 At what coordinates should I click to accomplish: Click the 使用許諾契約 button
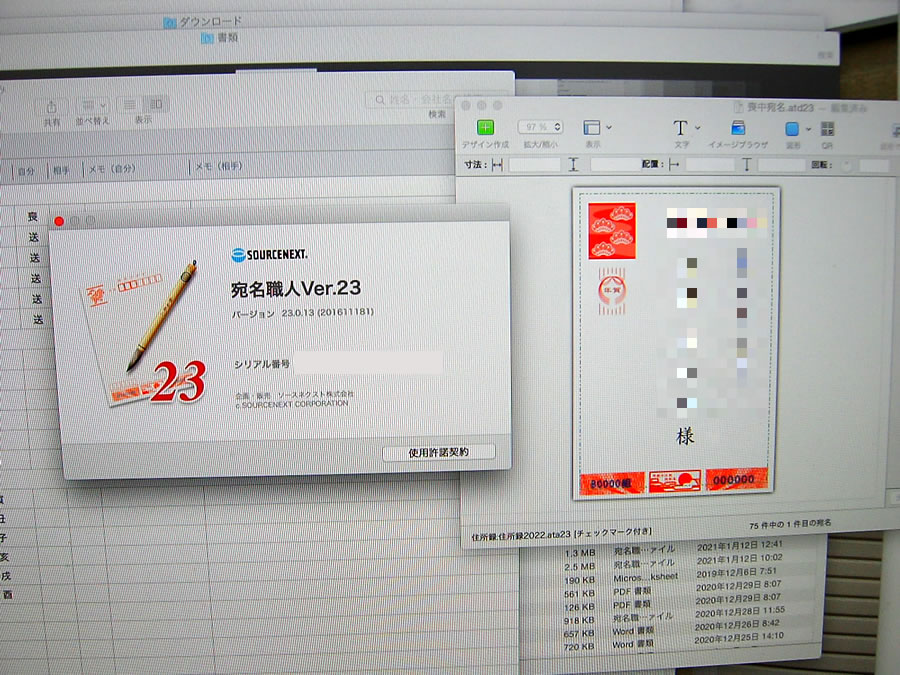coord(439,452)
